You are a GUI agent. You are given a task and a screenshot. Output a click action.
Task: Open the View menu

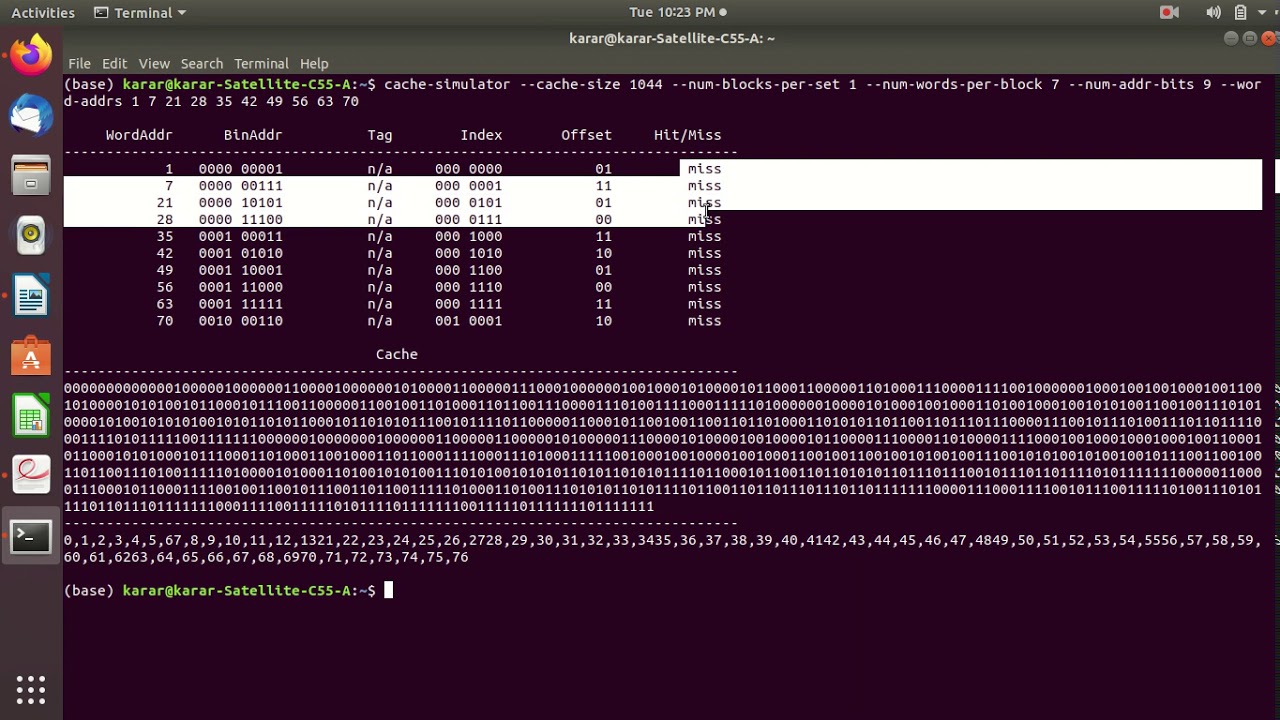click(154, 63)
